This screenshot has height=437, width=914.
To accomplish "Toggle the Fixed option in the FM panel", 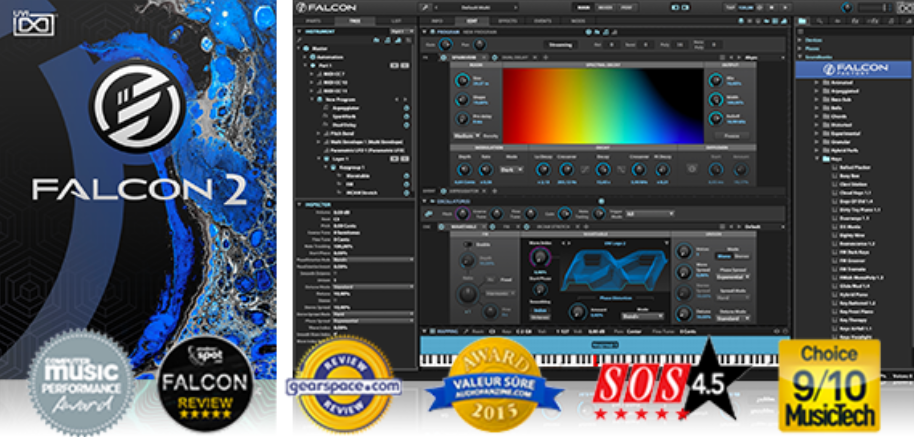I will (505, 279).
